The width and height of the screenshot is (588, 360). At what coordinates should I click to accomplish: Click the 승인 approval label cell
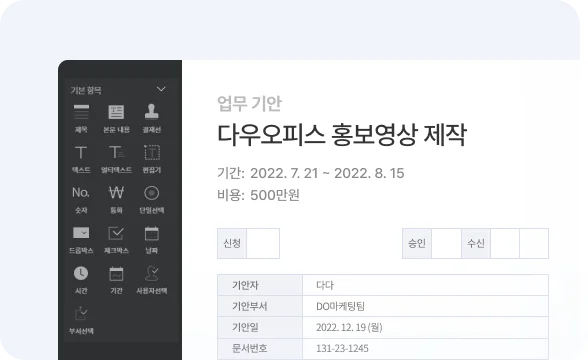pos(417,243)
